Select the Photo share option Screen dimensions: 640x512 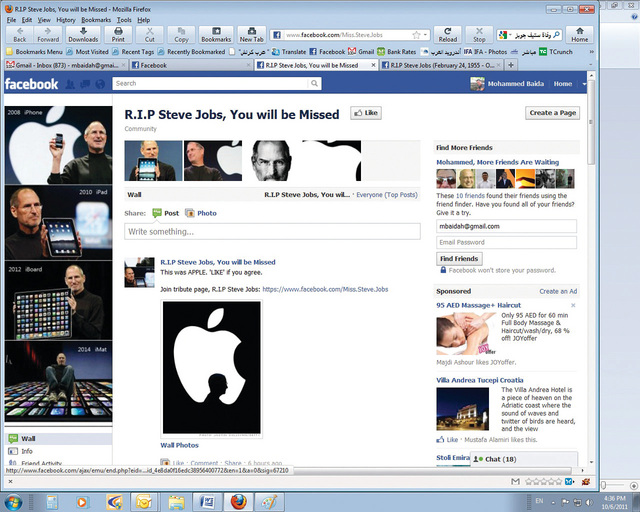pos(201,213)
